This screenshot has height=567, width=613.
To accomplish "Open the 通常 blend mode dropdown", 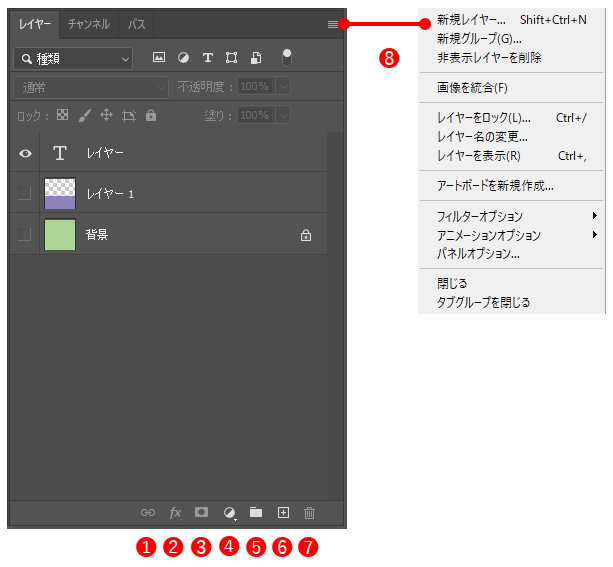I will (x=91, y=87).
